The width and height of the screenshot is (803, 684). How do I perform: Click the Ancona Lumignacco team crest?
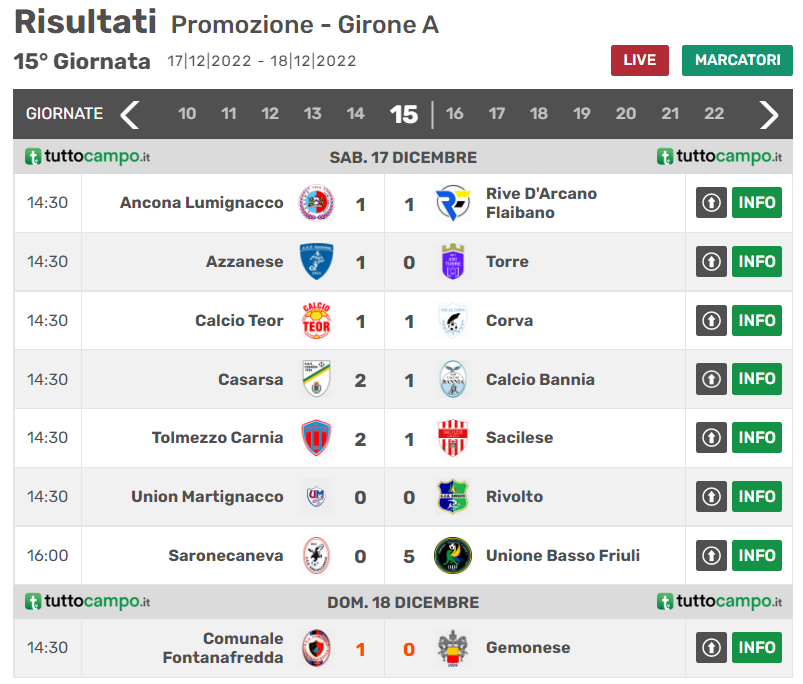pos(317,203)
